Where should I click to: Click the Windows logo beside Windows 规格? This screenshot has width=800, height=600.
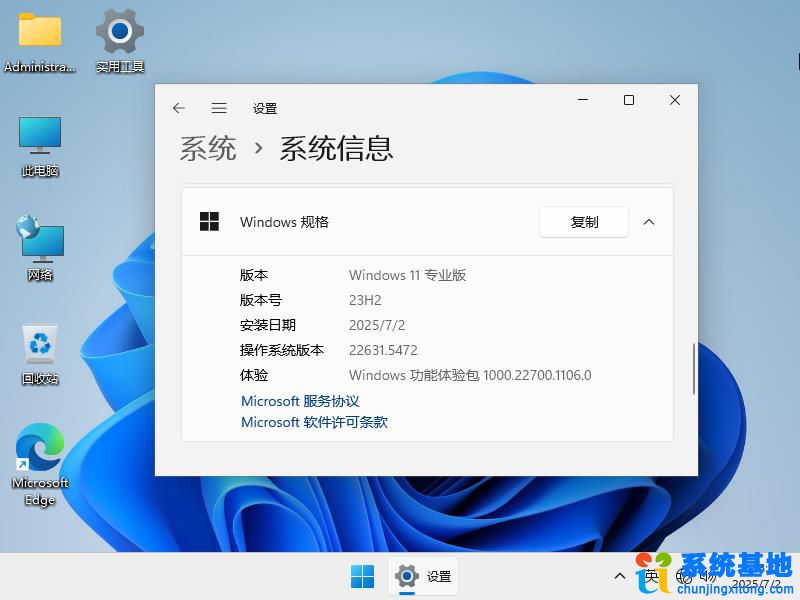click(x=209, y=222)
